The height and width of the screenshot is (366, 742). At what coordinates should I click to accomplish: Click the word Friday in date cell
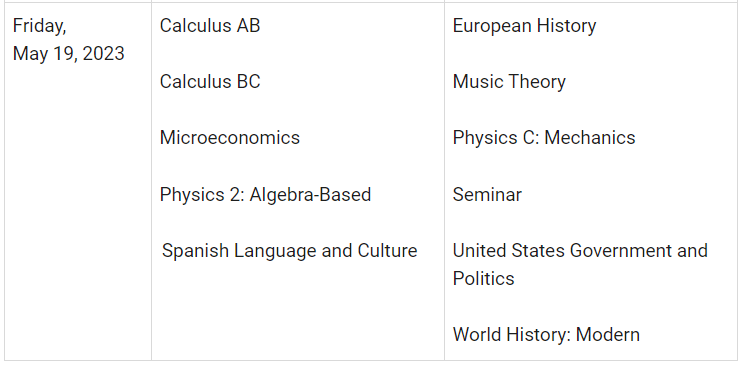pos(39,26)
